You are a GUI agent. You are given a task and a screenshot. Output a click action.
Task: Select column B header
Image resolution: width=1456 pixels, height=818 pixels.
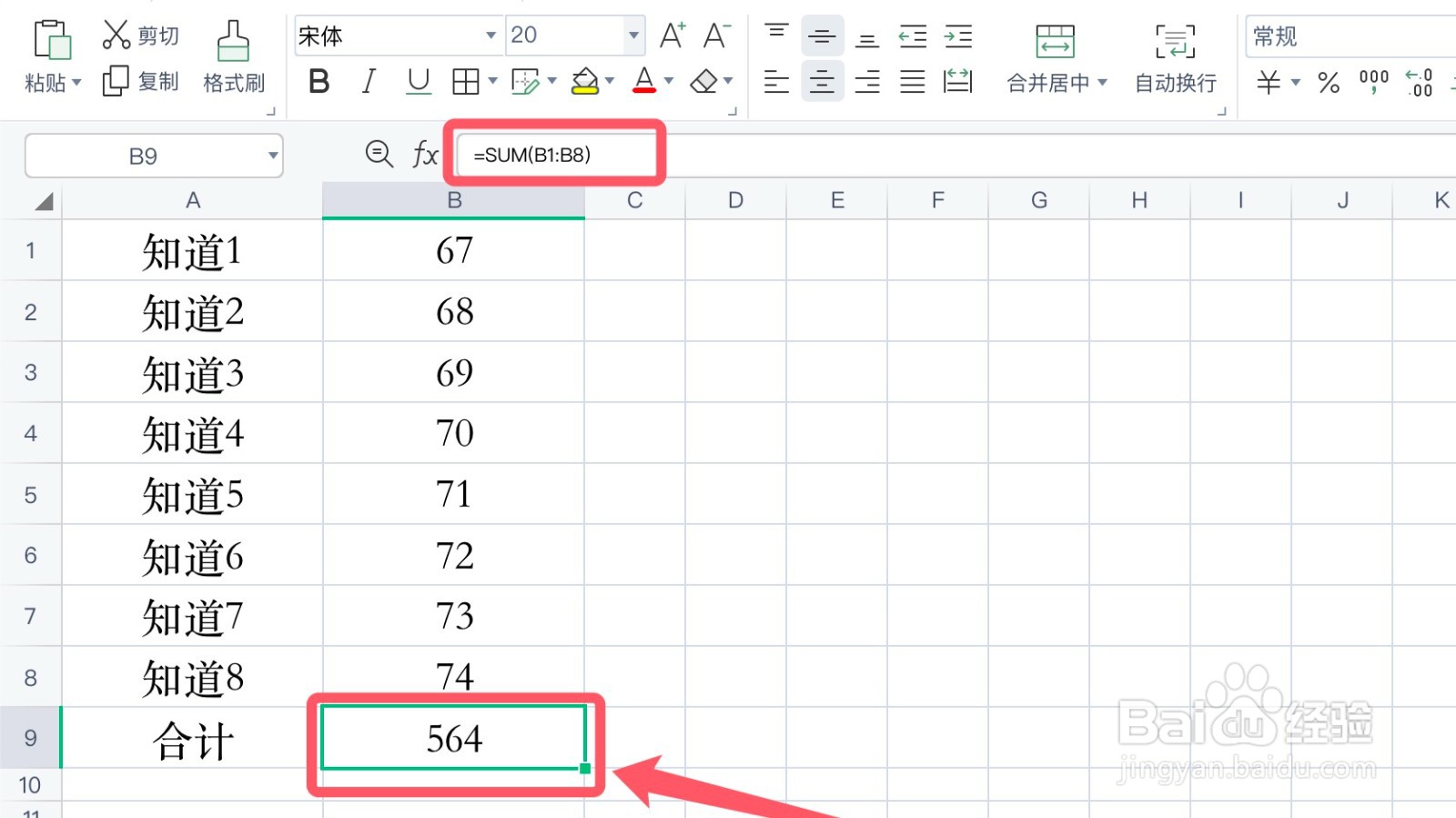click(x=454, y=200)
